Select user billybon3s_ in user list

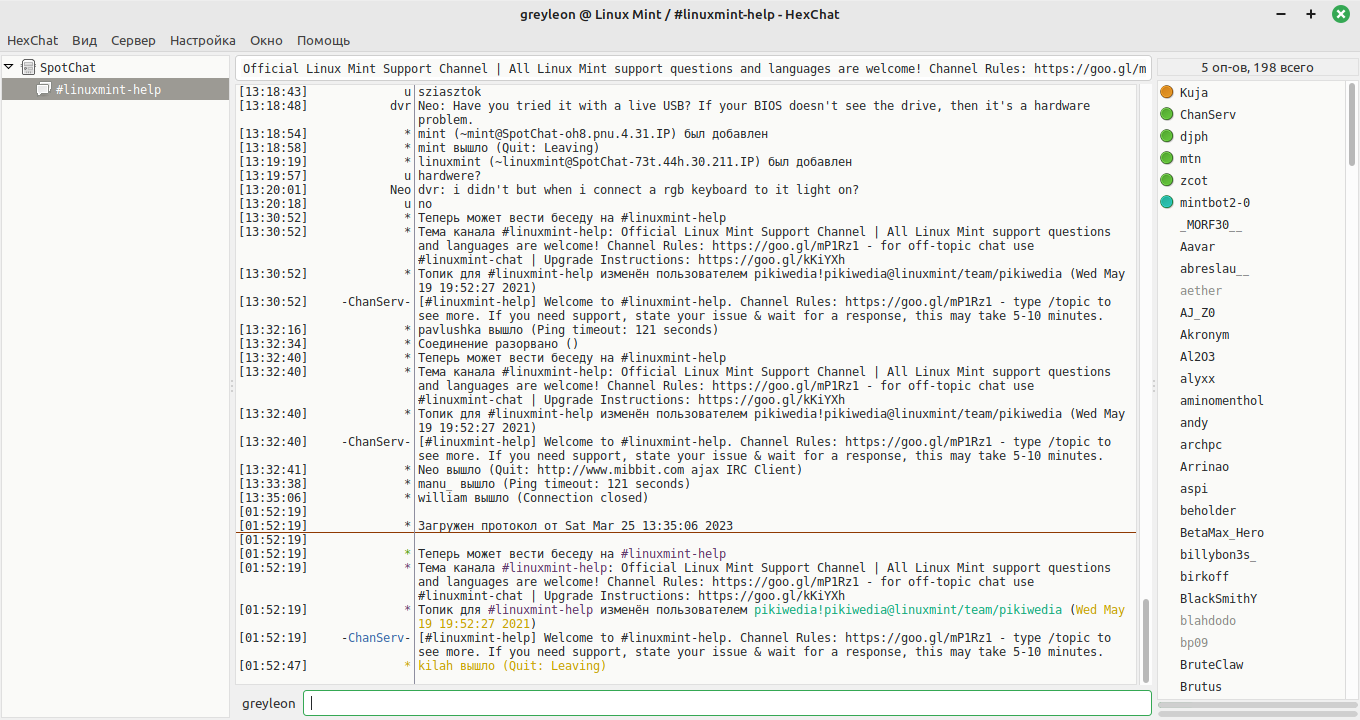pos(1218,554)
